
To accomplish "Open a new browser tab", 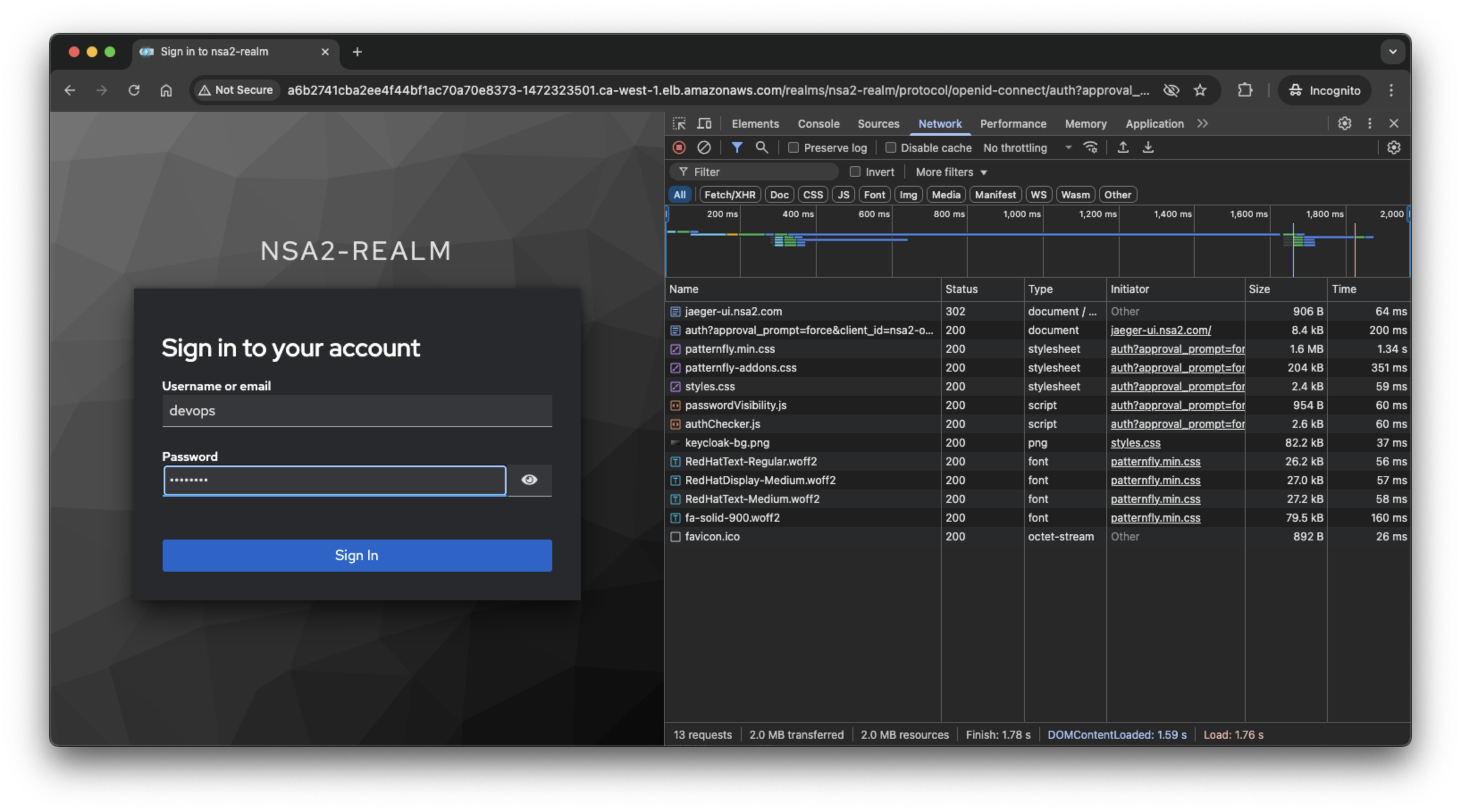I will click(x=357, y=52).
